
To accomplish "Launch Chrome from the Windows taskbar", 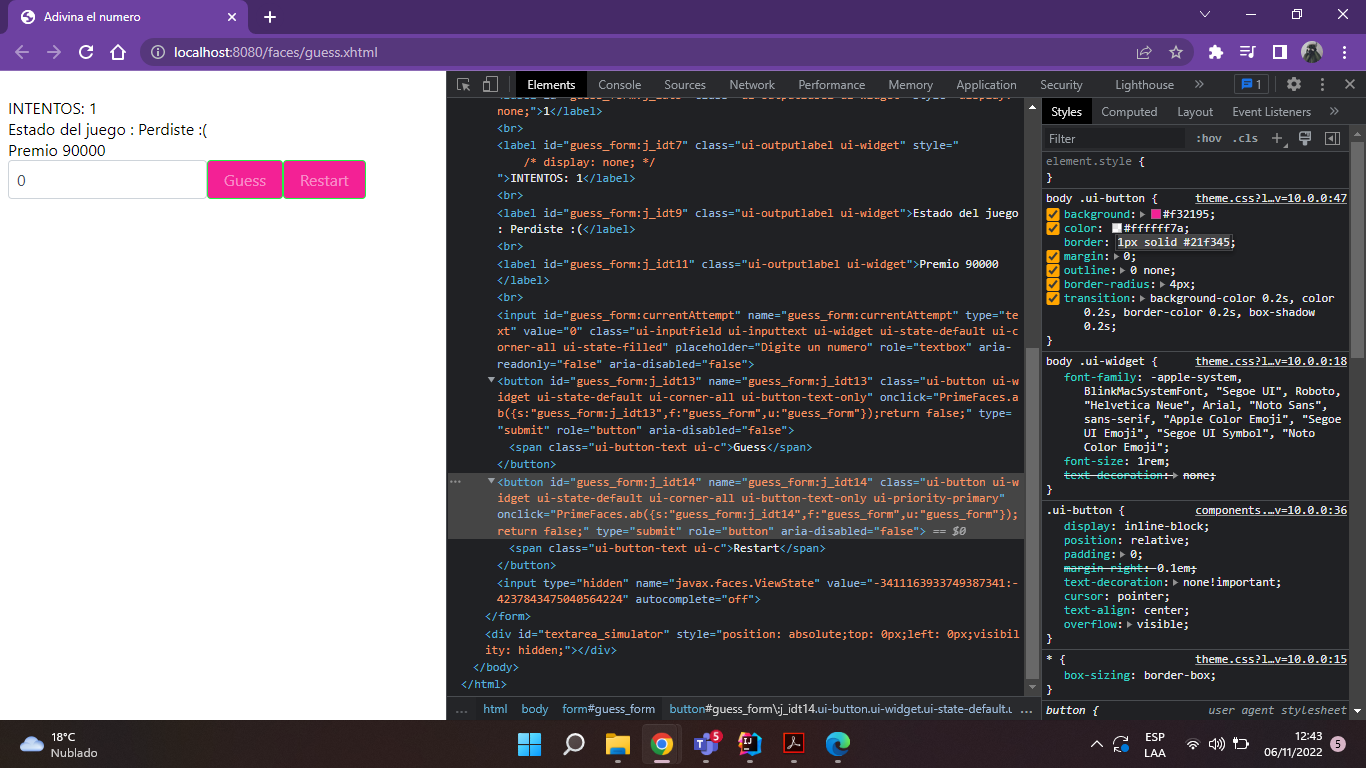I will point(661,744).
